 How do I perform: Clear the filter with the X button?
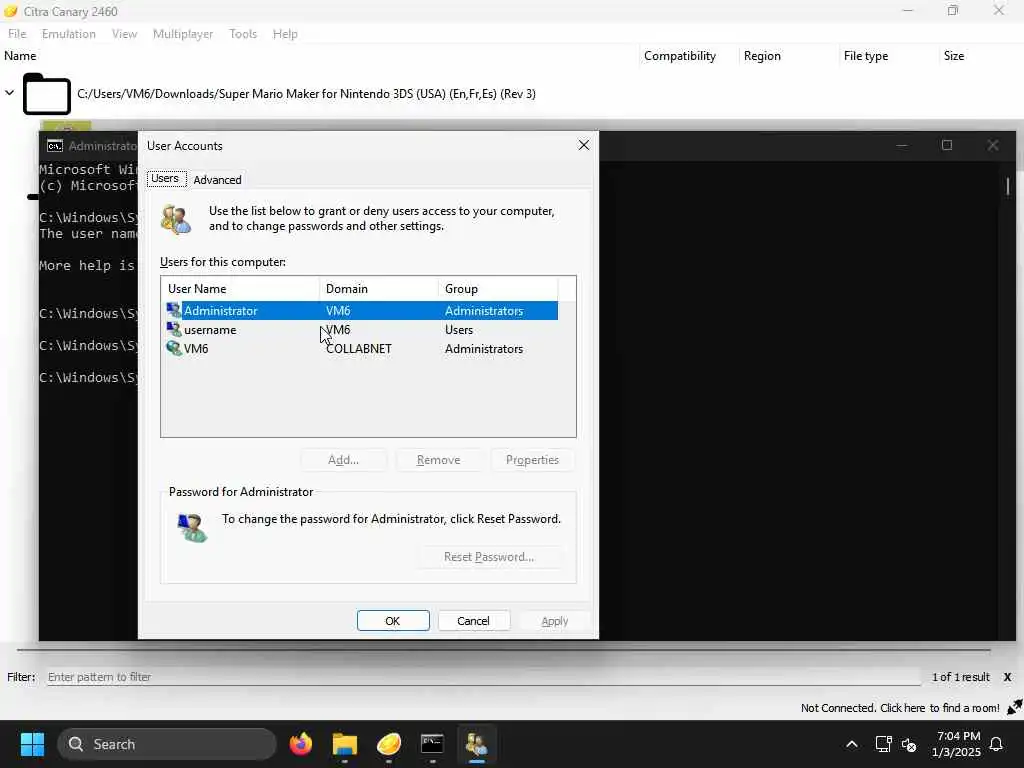click(1007, 677)
